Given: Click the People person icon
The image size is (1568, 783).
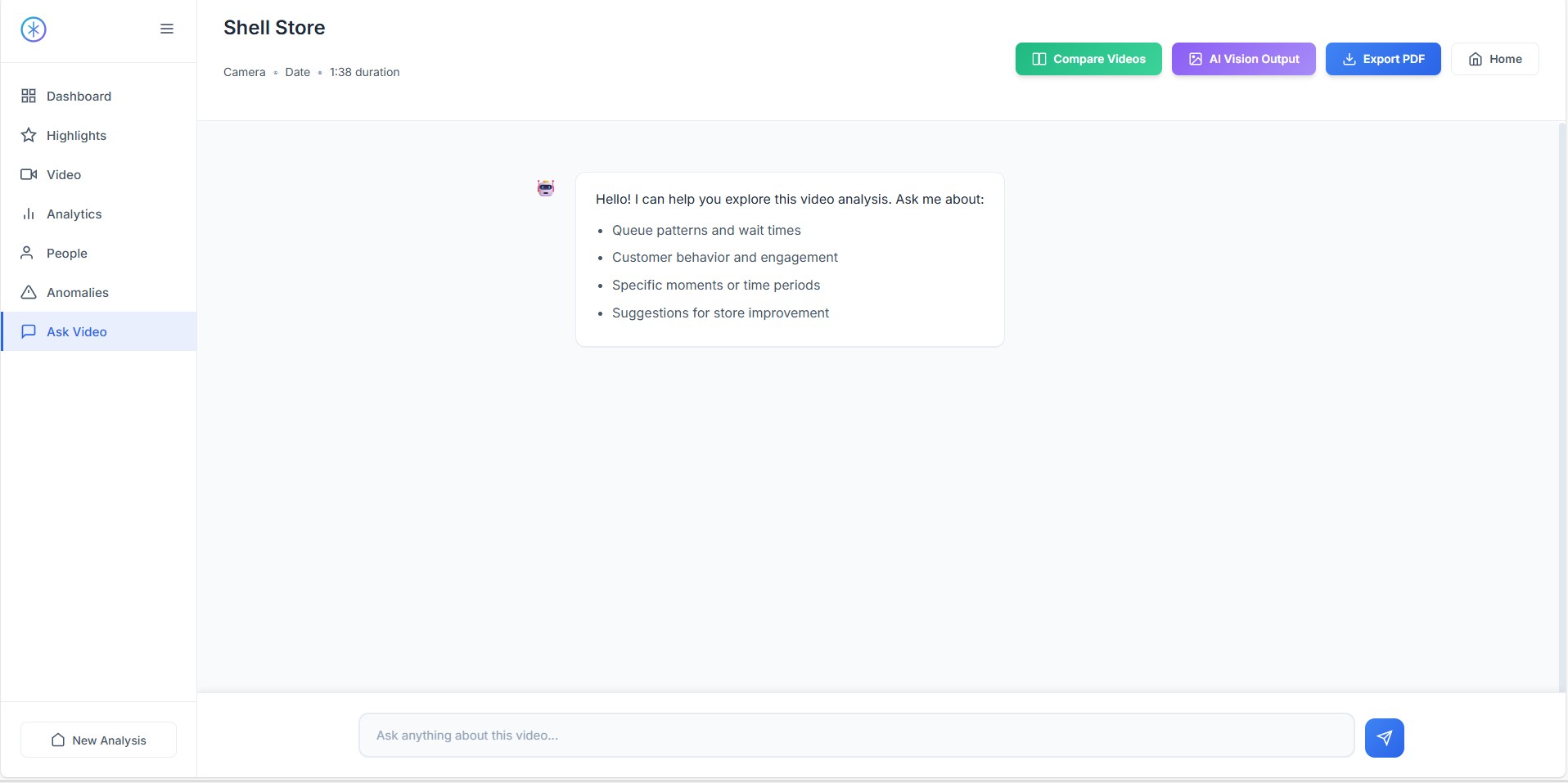Looking at the screenshot, I should 27,253.
